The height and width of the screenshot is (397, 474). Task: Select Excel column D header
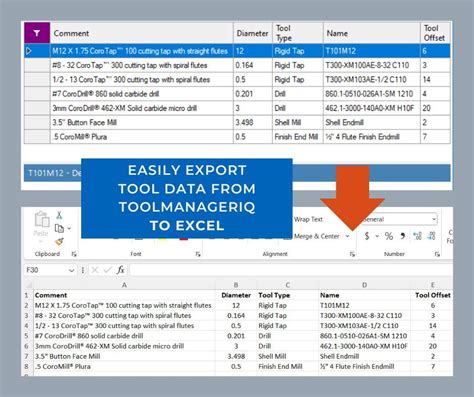pyautogui.click(x=364, y=285)
